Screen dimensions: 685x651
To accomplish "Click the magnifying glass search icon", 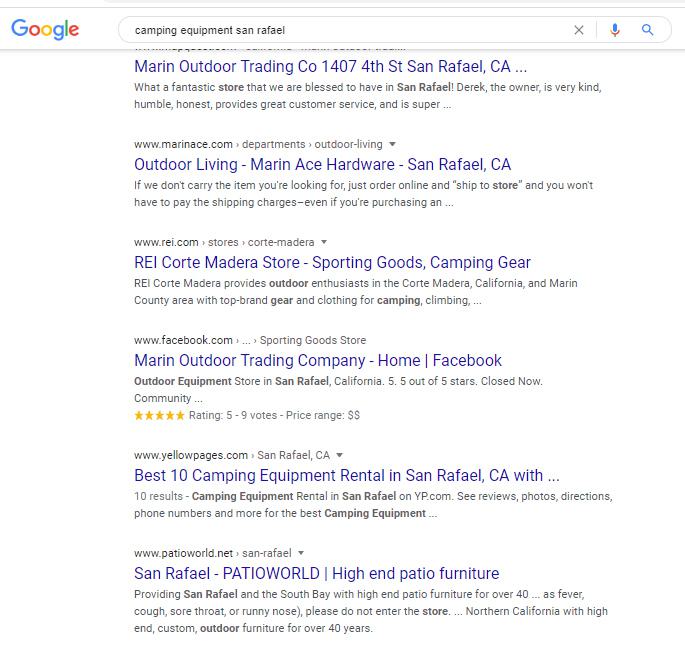I will click(648, 30).
